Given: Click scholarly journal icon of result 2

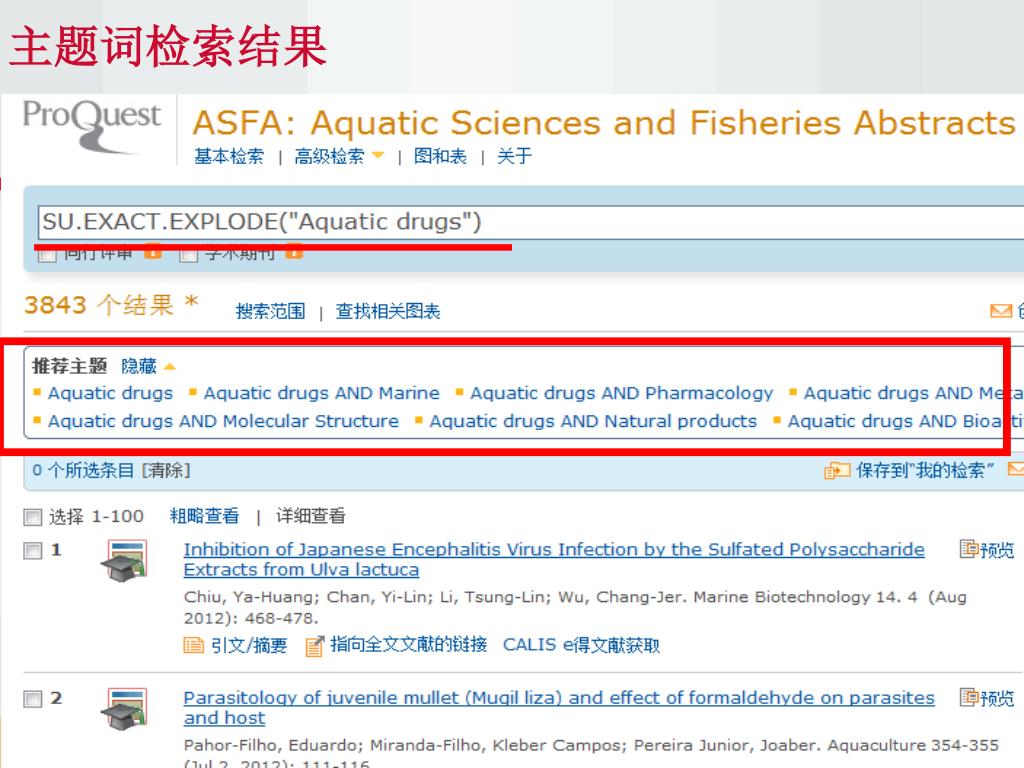Looking at the screenshot, I should 125,709.
